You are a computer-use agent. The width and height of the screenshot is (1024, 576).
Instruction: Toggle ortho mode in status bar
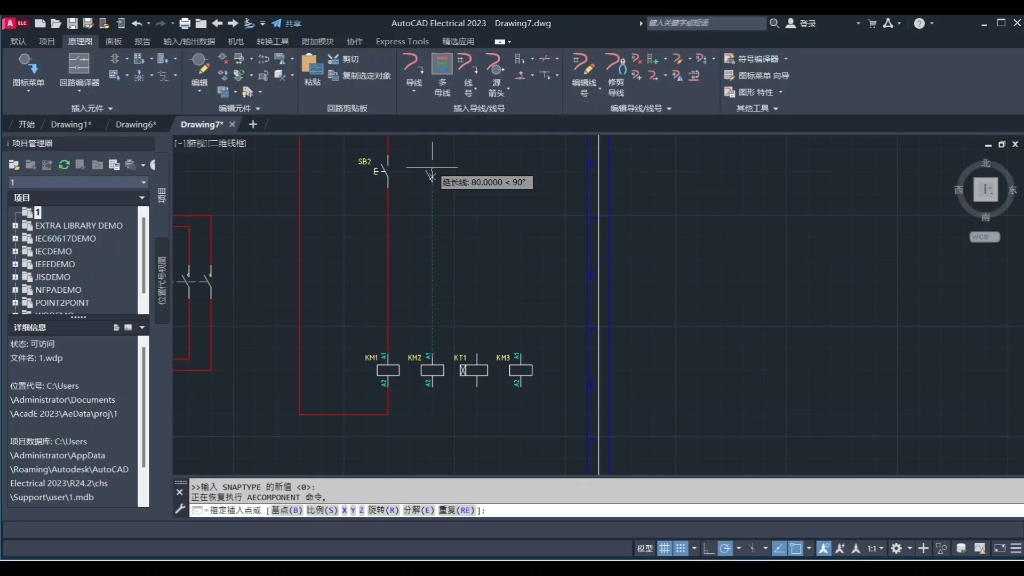709,549
